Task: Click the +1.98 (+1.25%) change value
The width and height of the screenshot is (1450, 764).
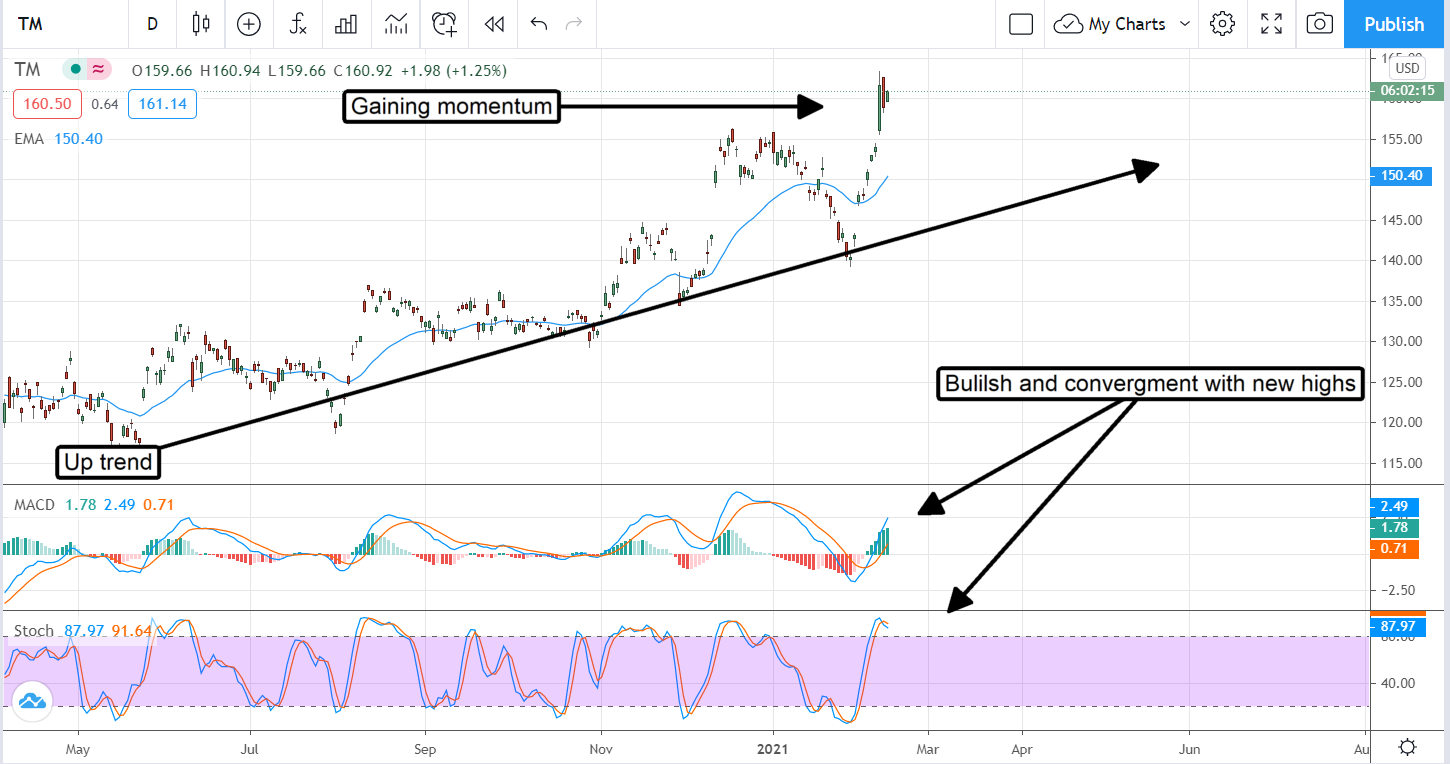Action: (454, 70)
